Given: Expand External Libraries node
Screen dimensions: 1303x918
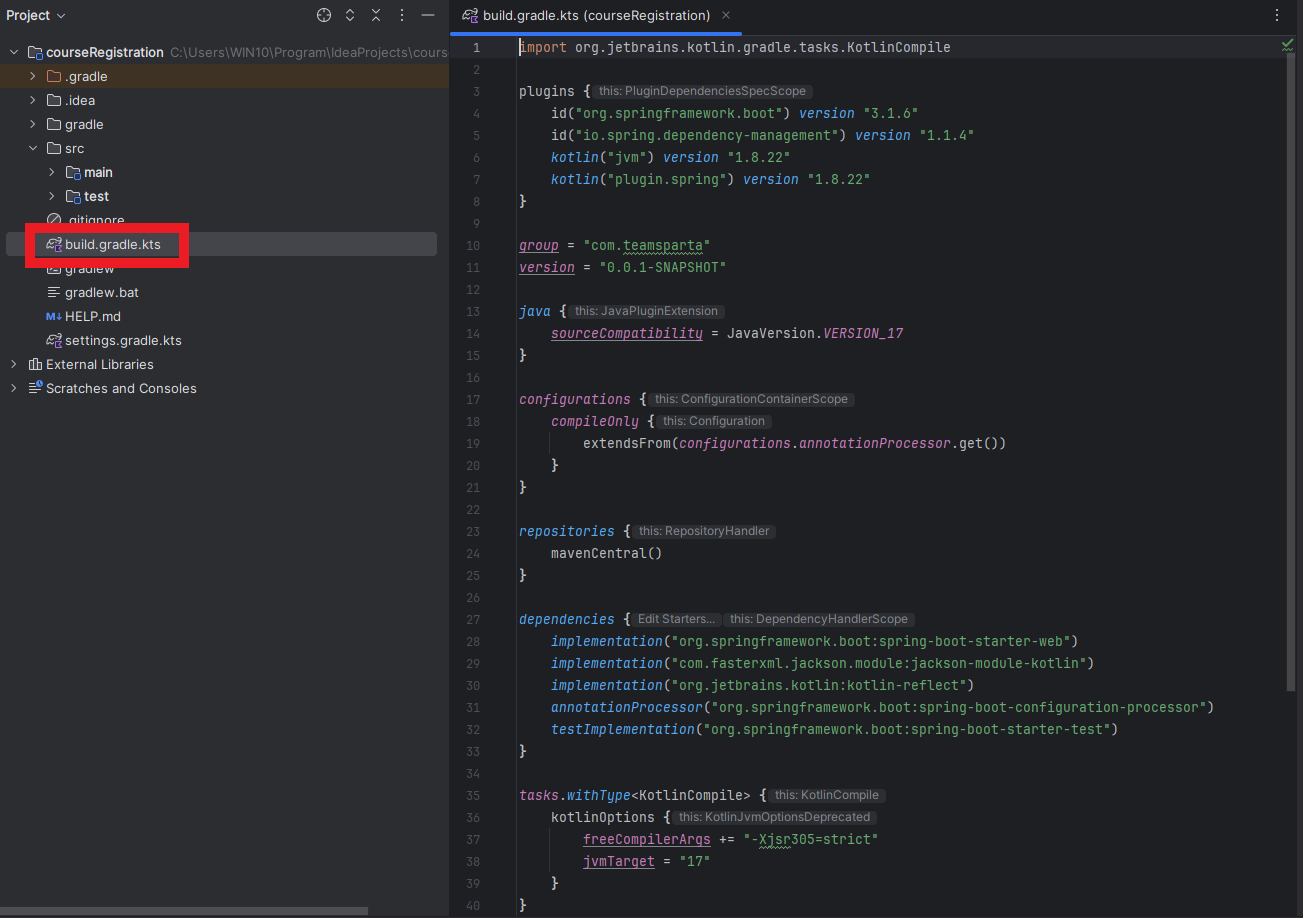Looking at the screenshot, I should pos(13,364).
